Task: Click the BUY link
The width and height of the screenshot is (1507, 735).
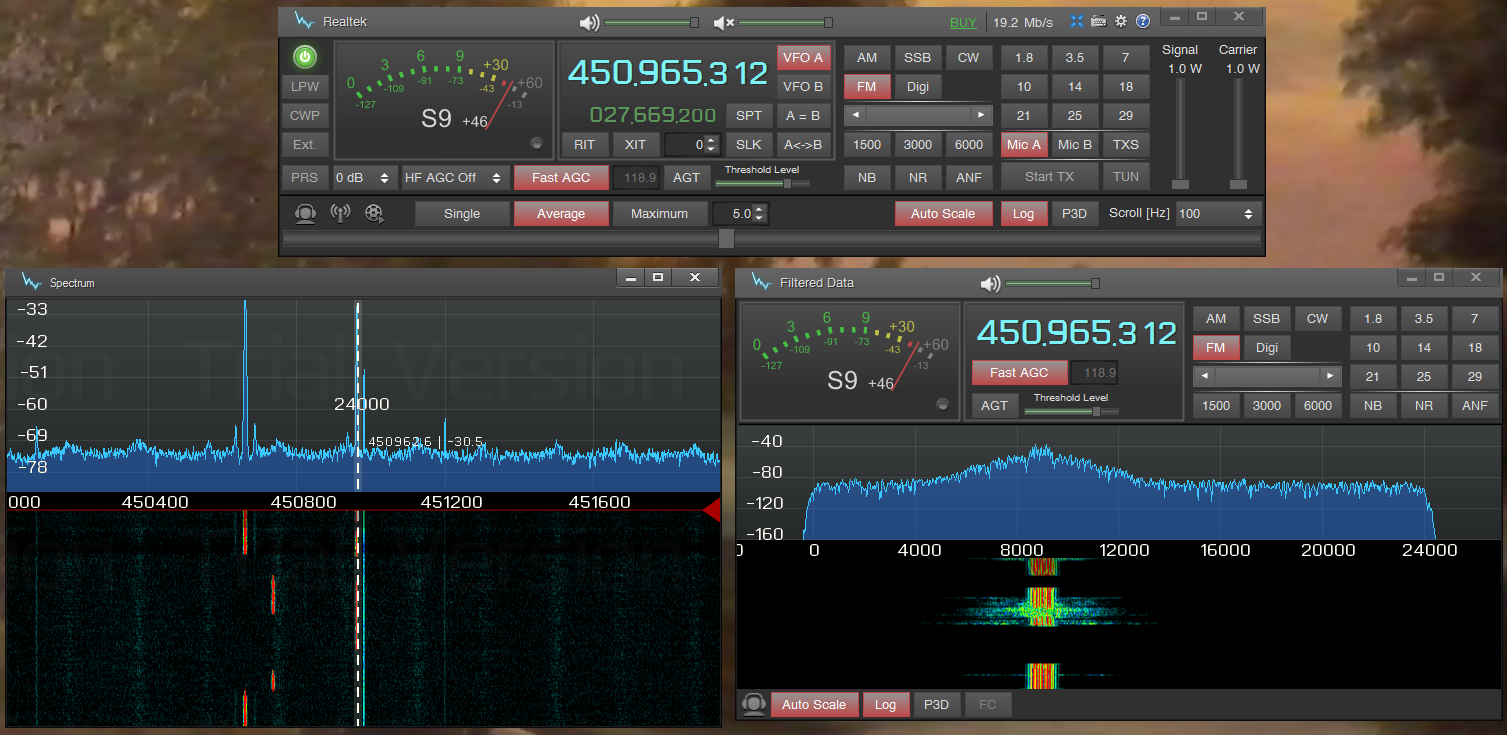Action: (963, 22)
